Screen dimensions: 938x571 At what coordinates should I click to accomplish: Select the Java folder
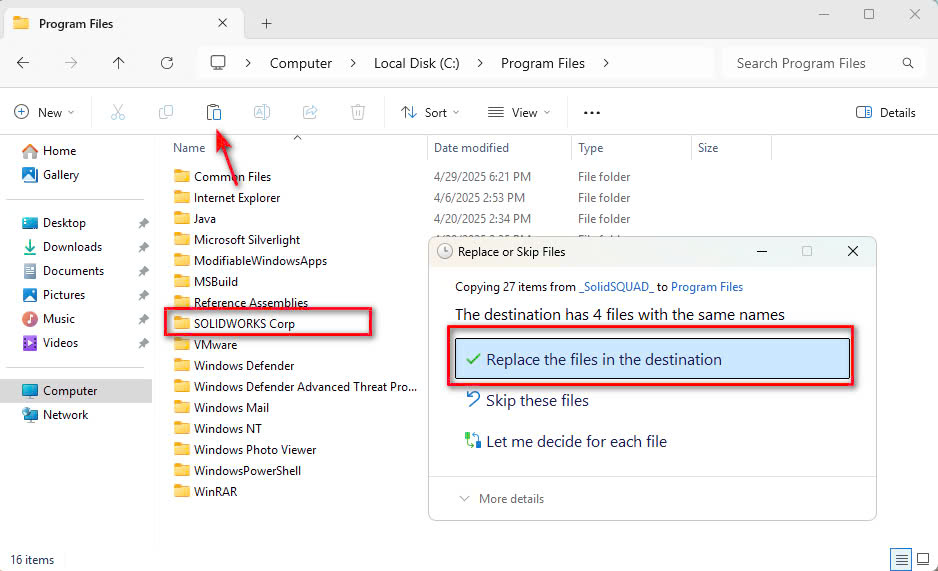pos(194,219)
